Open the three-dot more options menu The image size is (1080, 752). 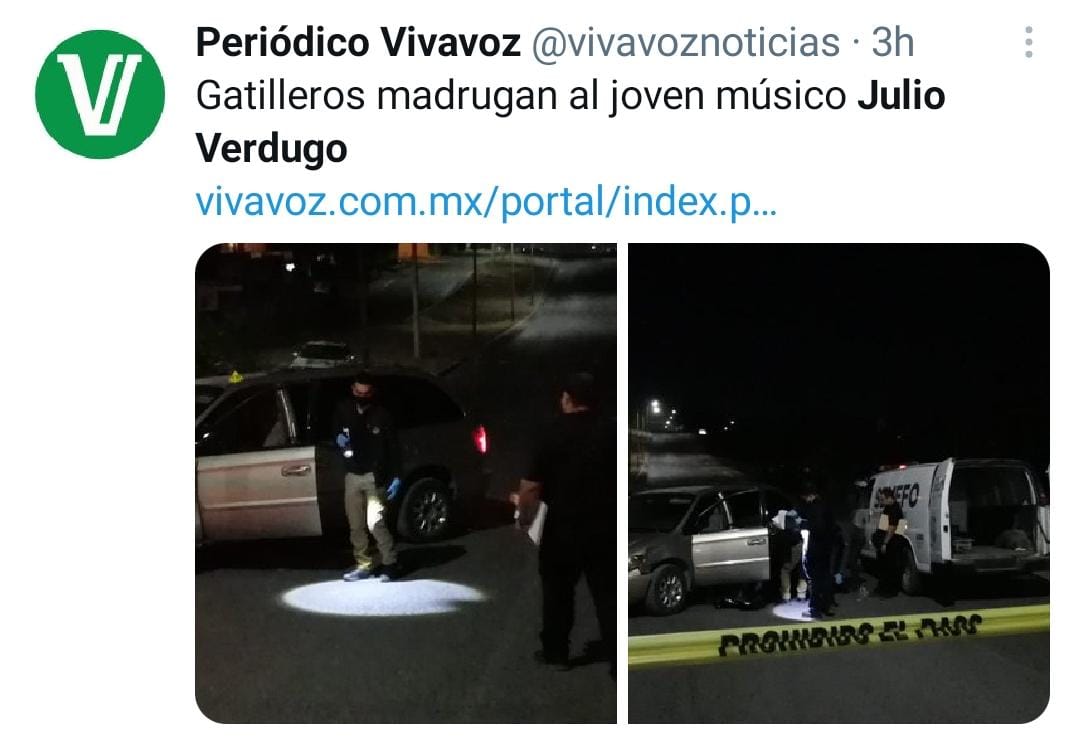(x=1028, y=42)
